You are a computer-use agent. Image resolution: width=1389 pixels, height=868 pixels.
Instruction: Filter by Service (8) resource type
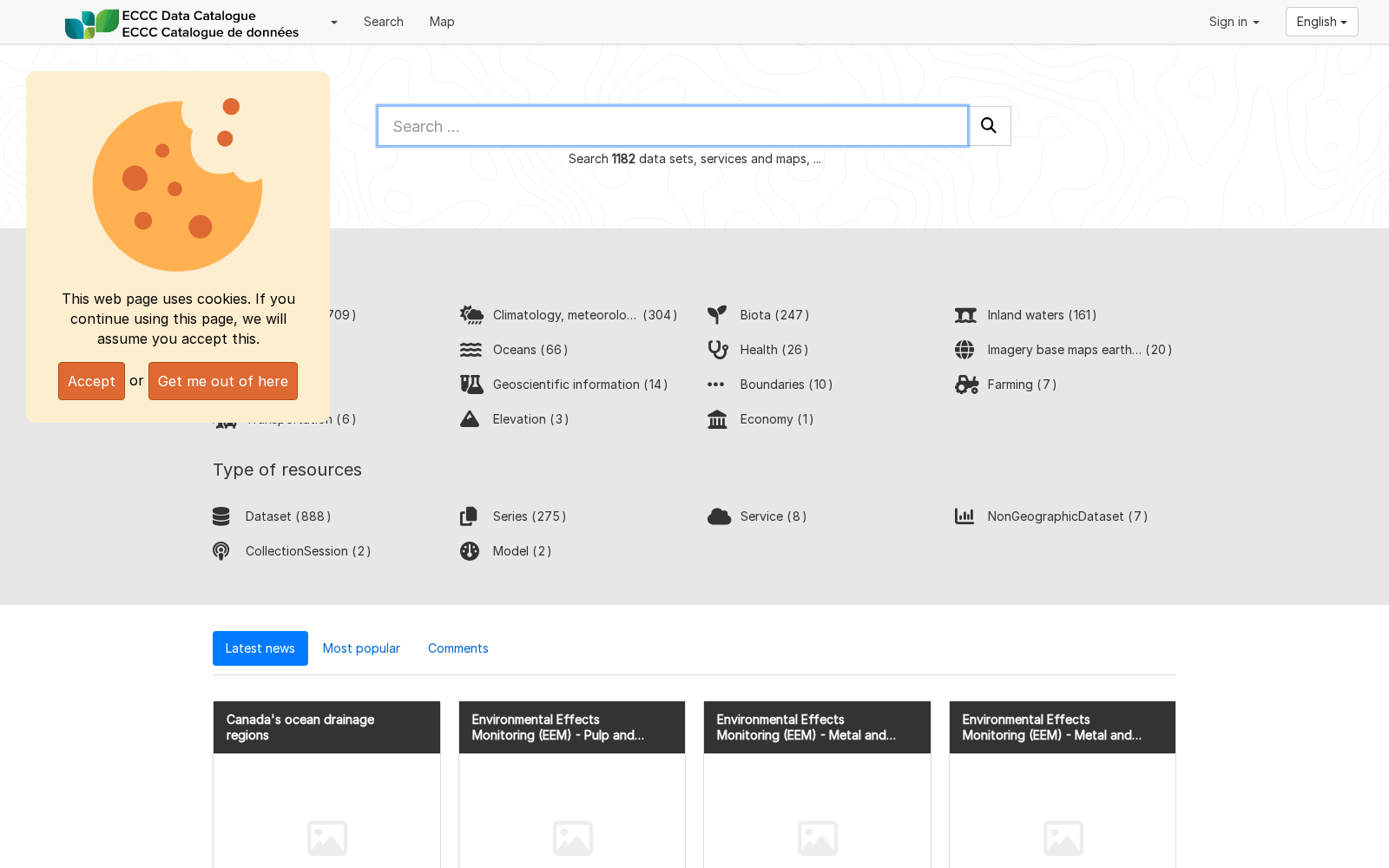click(x=773, y=516)
